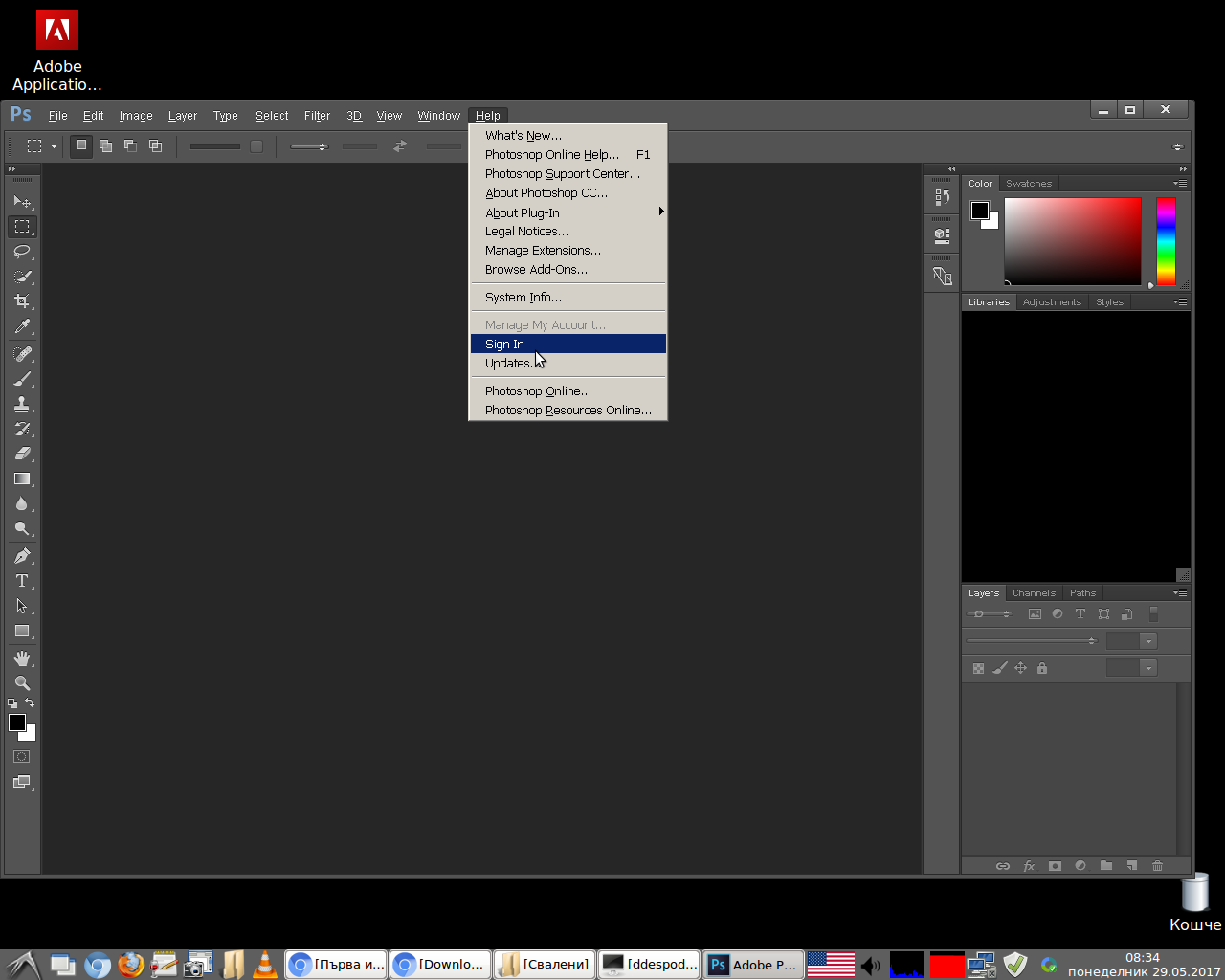Enable New selection mode in options bar
Image resolution: width=1225 pixels, height=980 pixels.
[81, 145]
